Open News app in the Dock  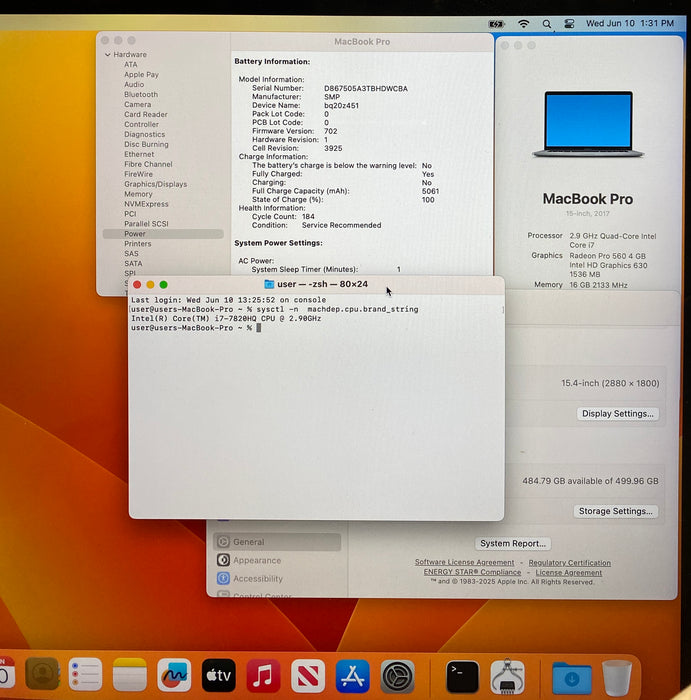308,676
